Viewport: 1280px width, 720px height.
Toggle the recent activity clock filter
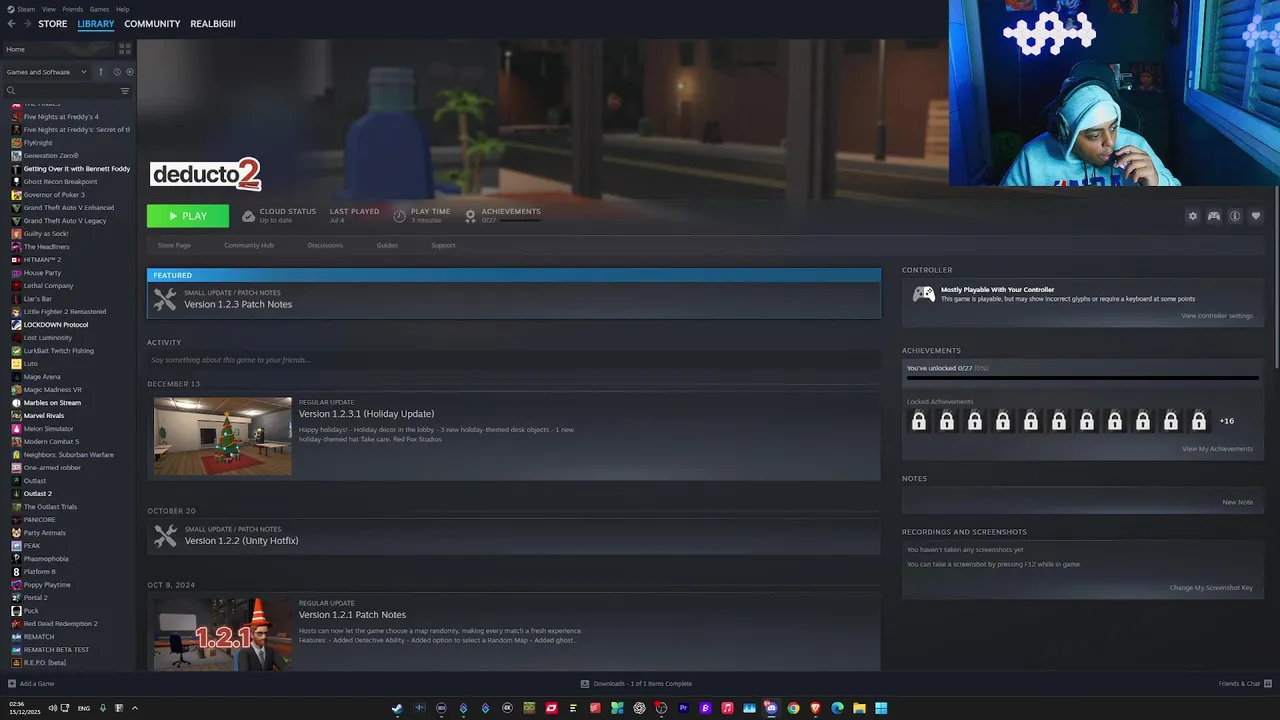[116, 72]
